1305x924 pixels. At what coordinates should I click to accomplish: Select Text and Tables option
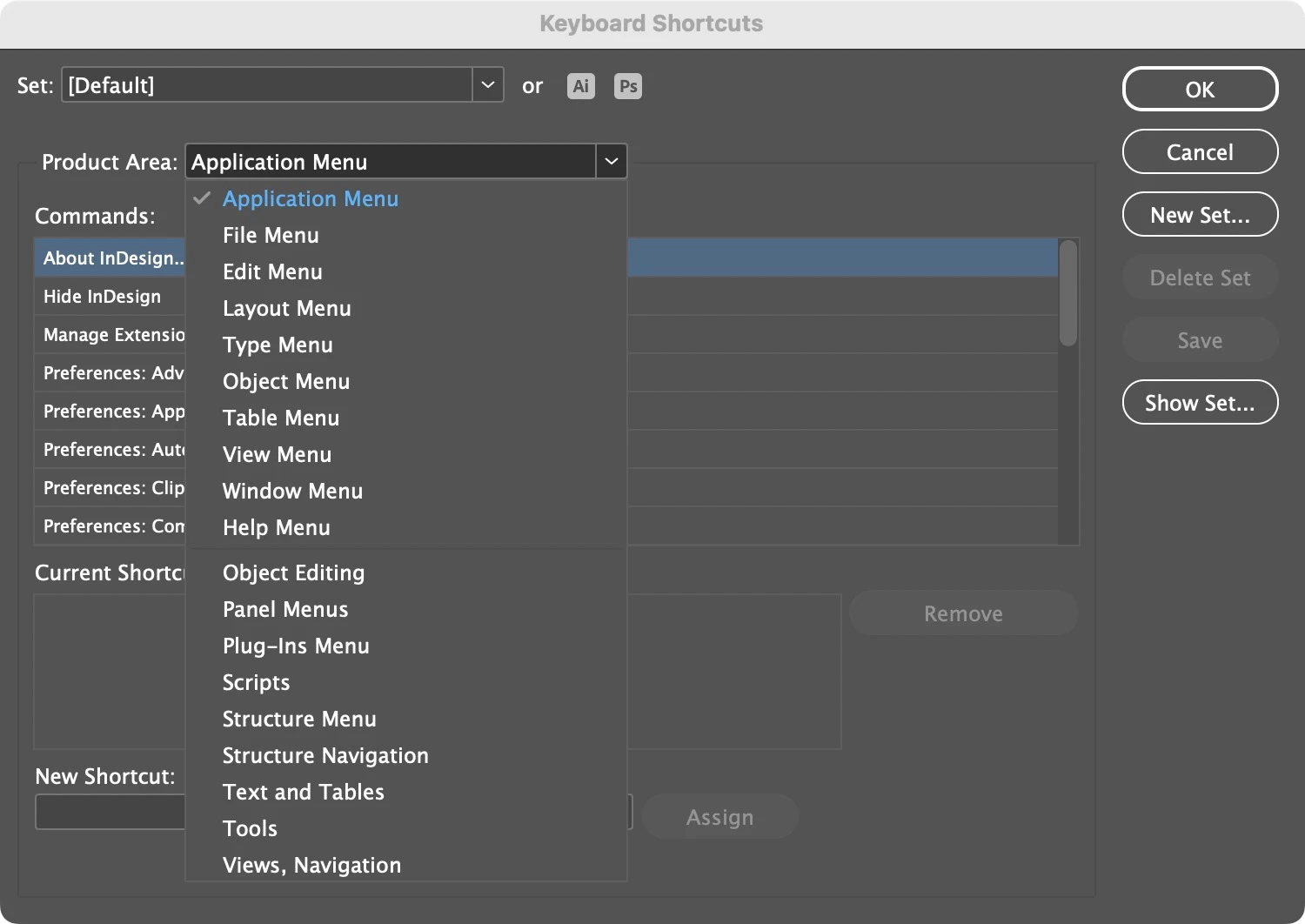point(406,793)
